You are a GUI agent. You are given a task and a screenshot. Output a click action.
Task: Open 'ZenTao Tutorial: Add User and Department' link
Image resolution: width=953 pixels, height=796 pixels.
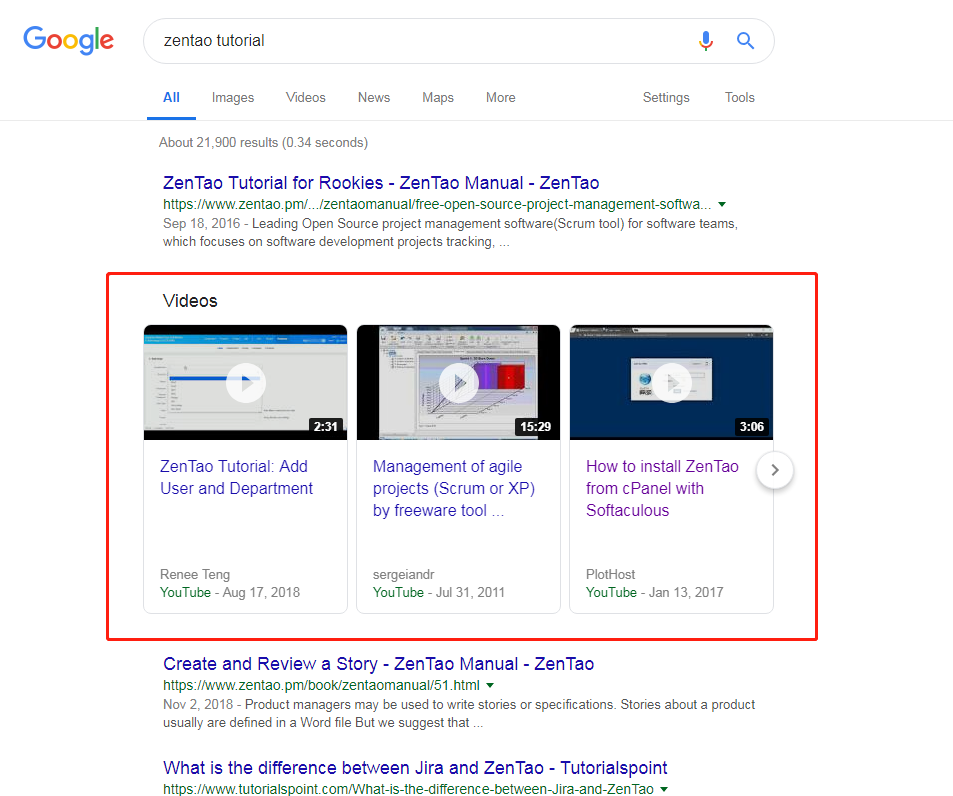pos(236,477)
